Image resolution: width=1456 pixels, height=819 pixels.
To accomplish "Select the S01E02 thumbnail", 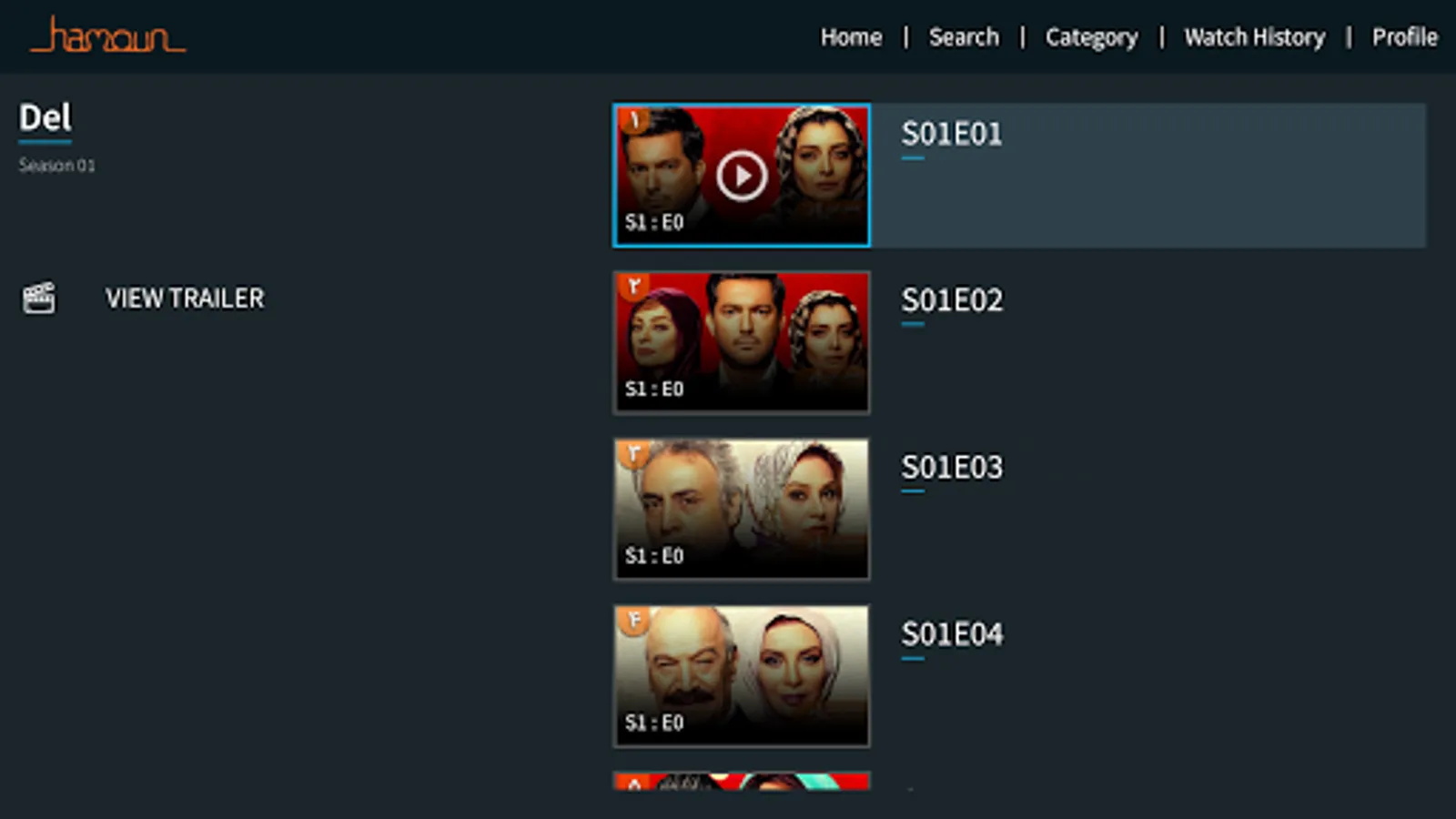I will coord(742,342).
